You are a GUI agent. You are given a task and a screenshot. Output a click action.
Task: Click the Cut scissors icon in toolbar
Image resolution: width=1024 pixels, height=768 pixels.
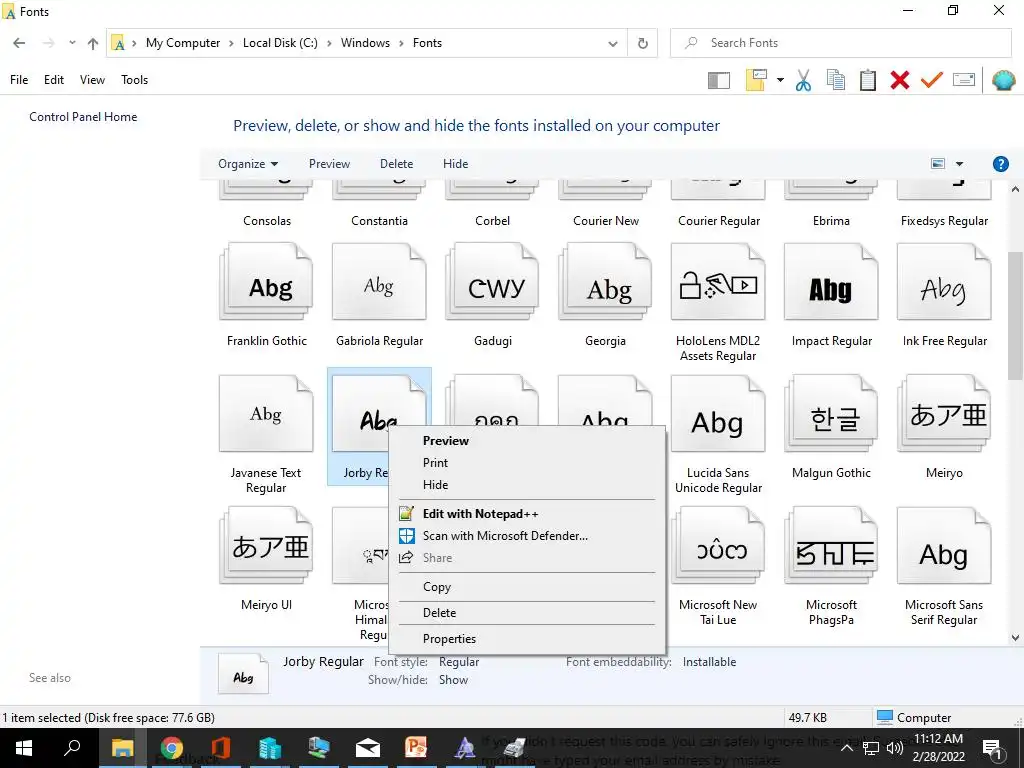tap(803, 80)
